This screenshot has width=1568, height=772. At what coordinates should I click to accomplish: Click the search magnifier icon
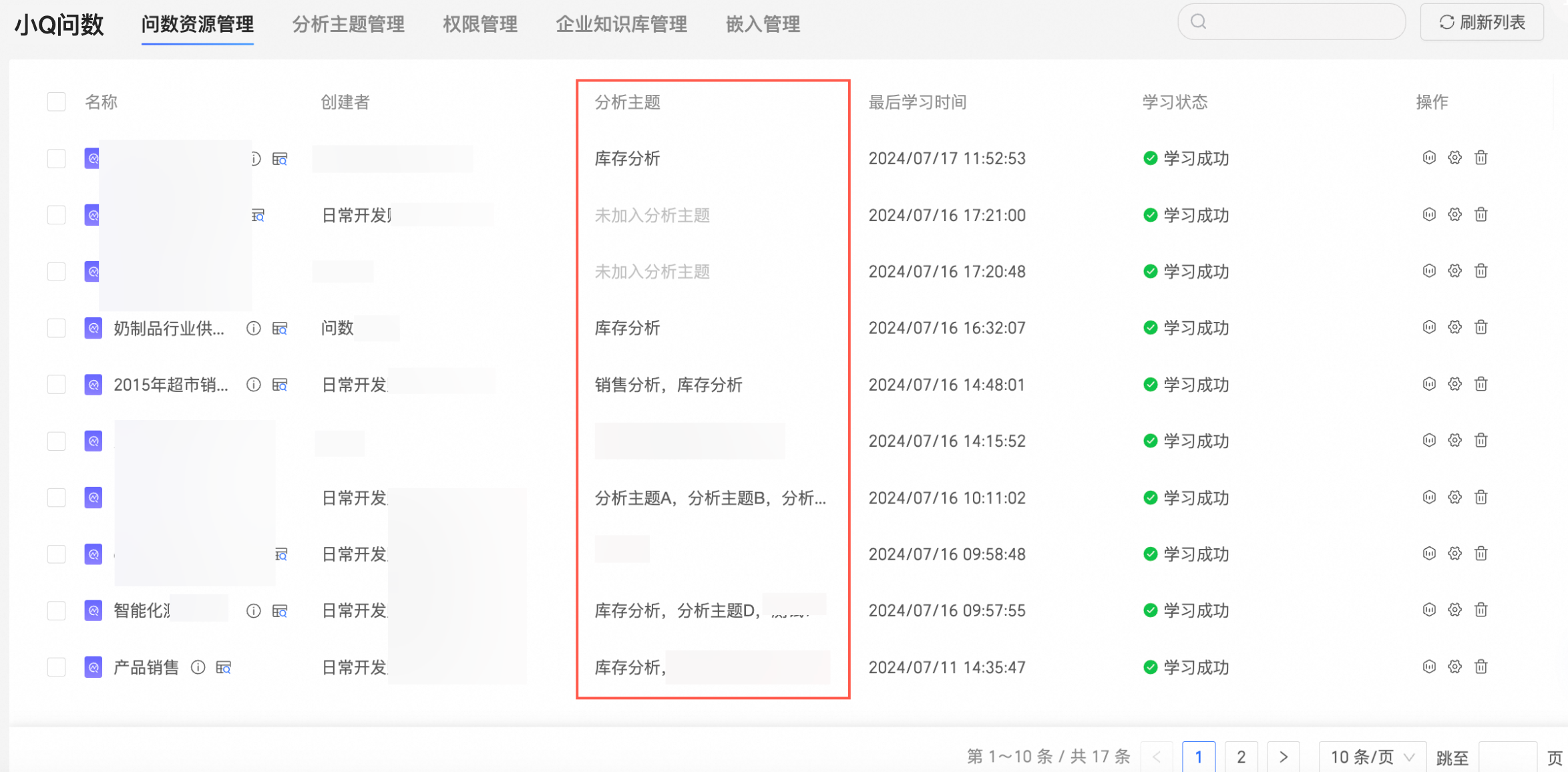[x=1199, y=22]
